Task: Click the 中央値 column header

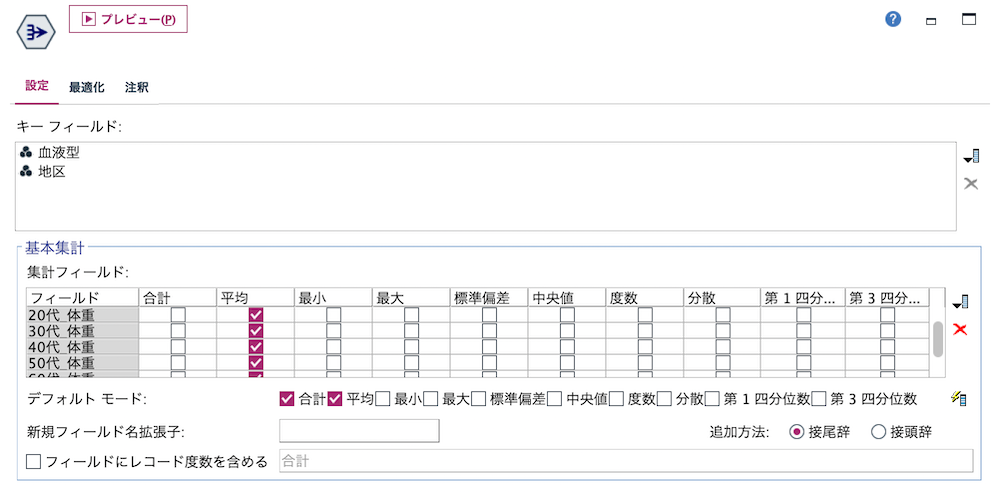Action: tap(567, 297)
